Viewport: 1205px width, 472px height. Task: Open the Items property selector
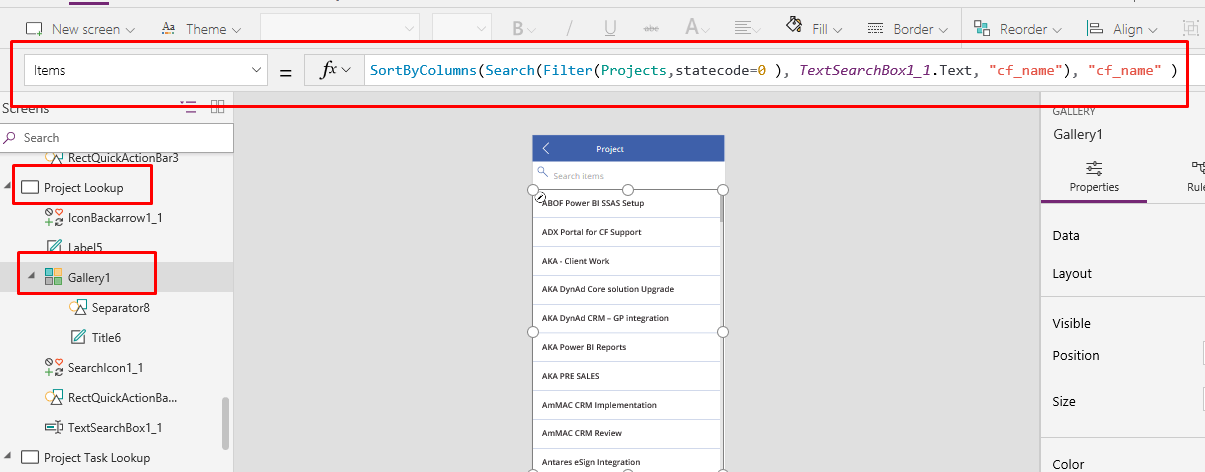(x=145, y=71)
